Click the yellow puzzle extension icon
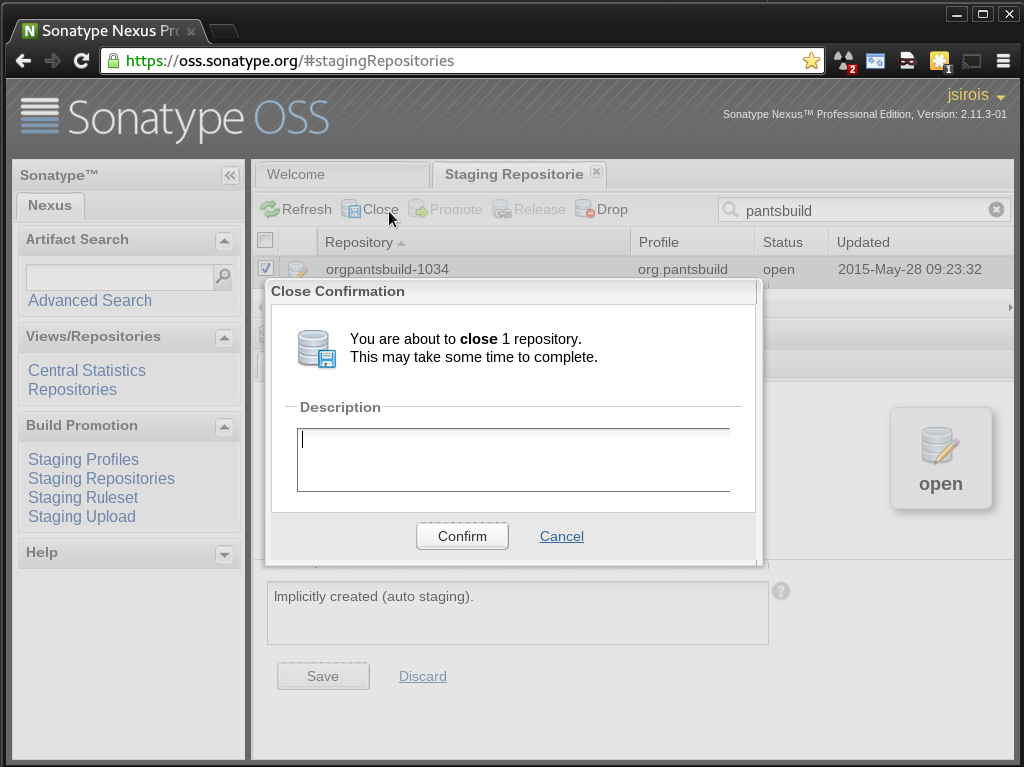 coord(940,61)
